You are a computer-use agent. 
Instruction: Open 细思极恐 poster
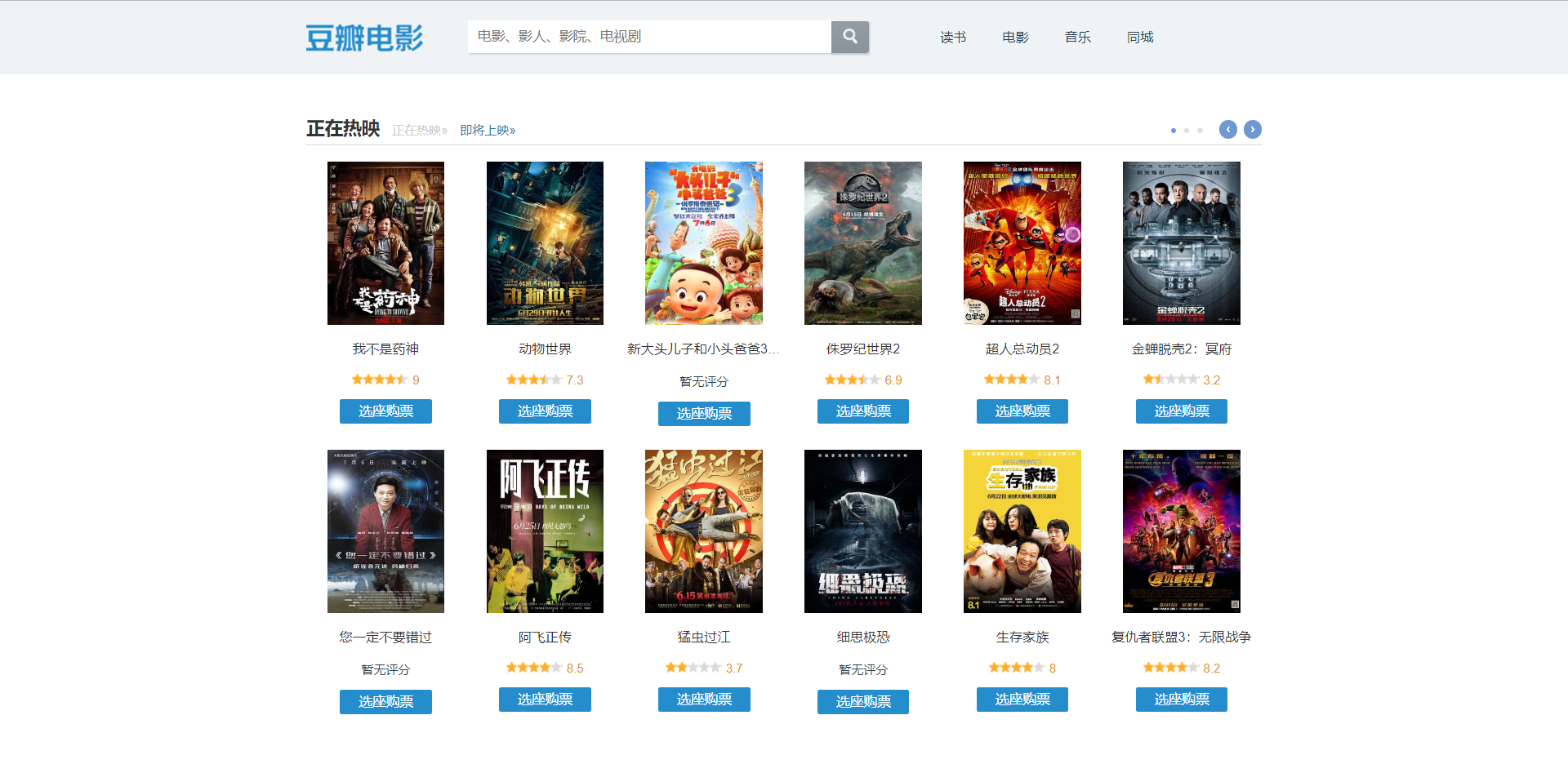pos(863,531)
